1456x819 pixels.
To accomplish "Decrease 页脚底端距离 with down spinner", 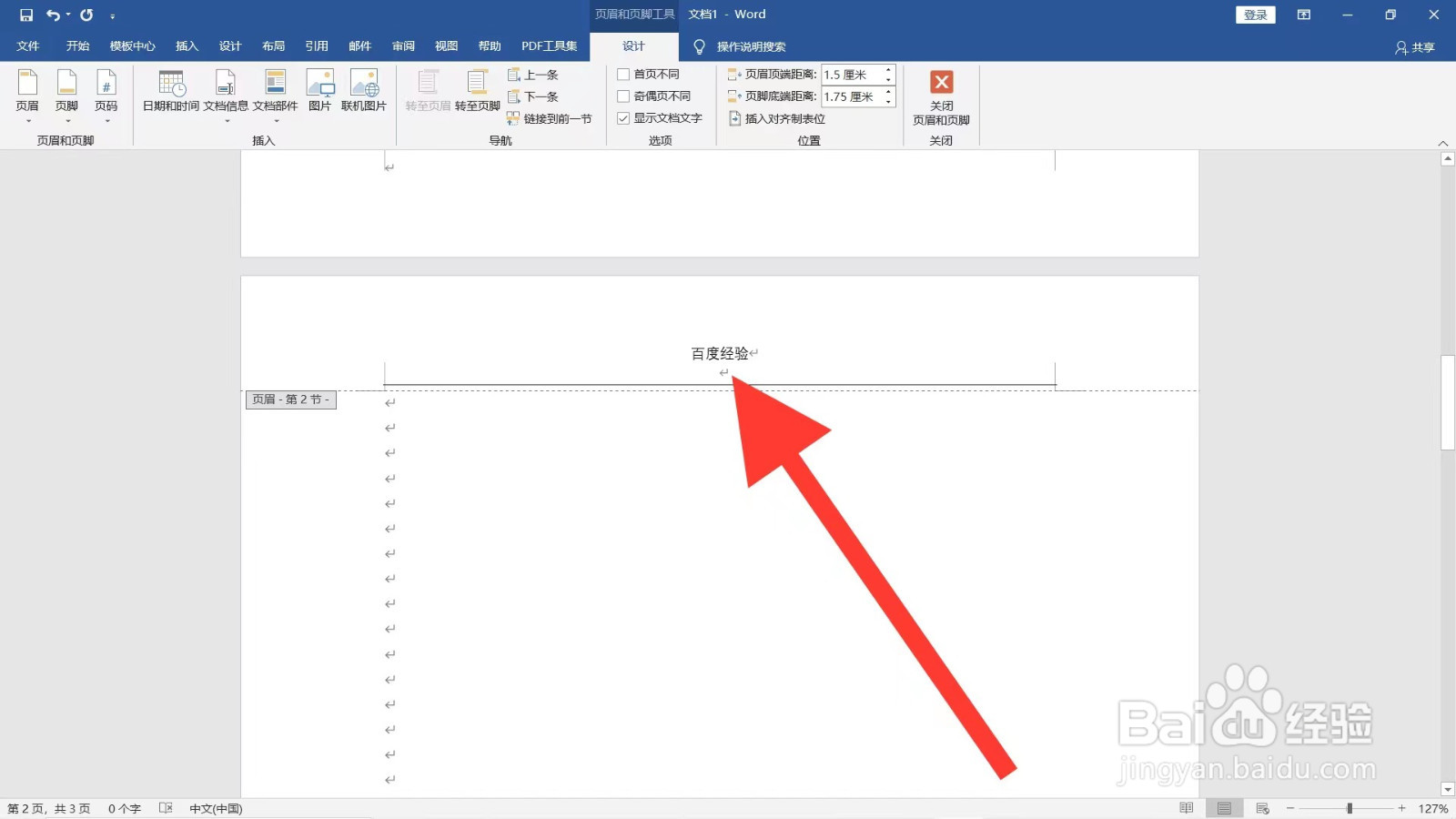I will click(889, 102).
